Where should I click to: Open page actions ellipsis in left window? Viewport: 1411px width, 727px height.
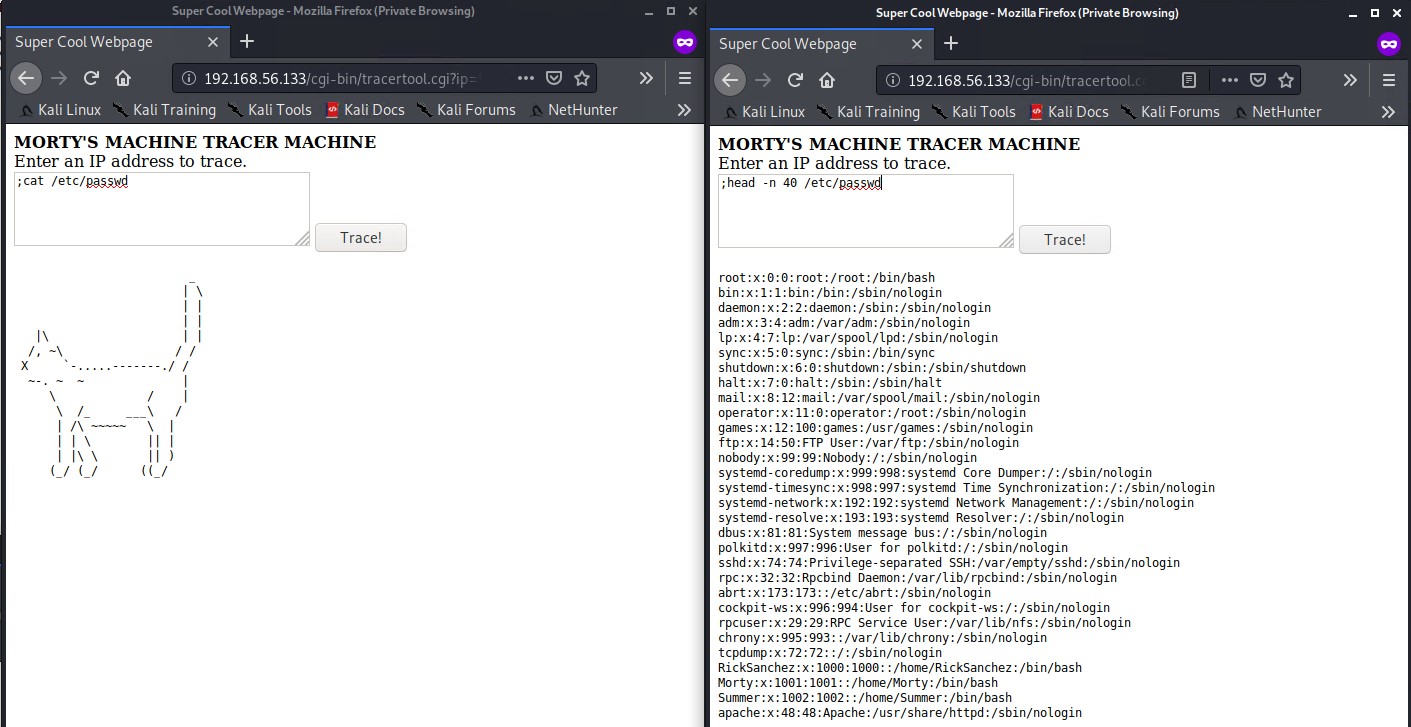click(x=526, y=78)
